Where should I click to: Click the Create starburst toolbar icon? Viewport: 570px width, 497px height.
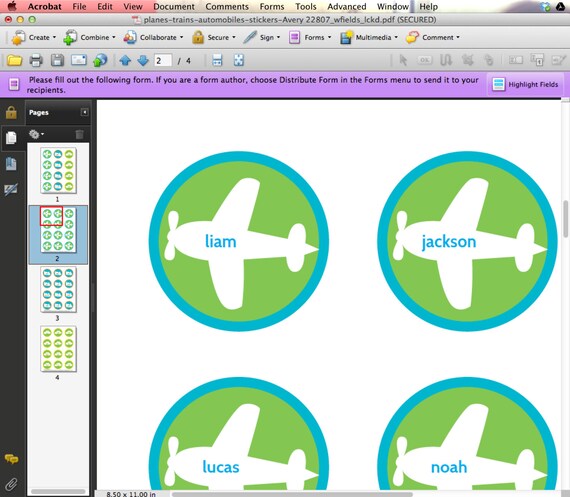coord(18,37)
